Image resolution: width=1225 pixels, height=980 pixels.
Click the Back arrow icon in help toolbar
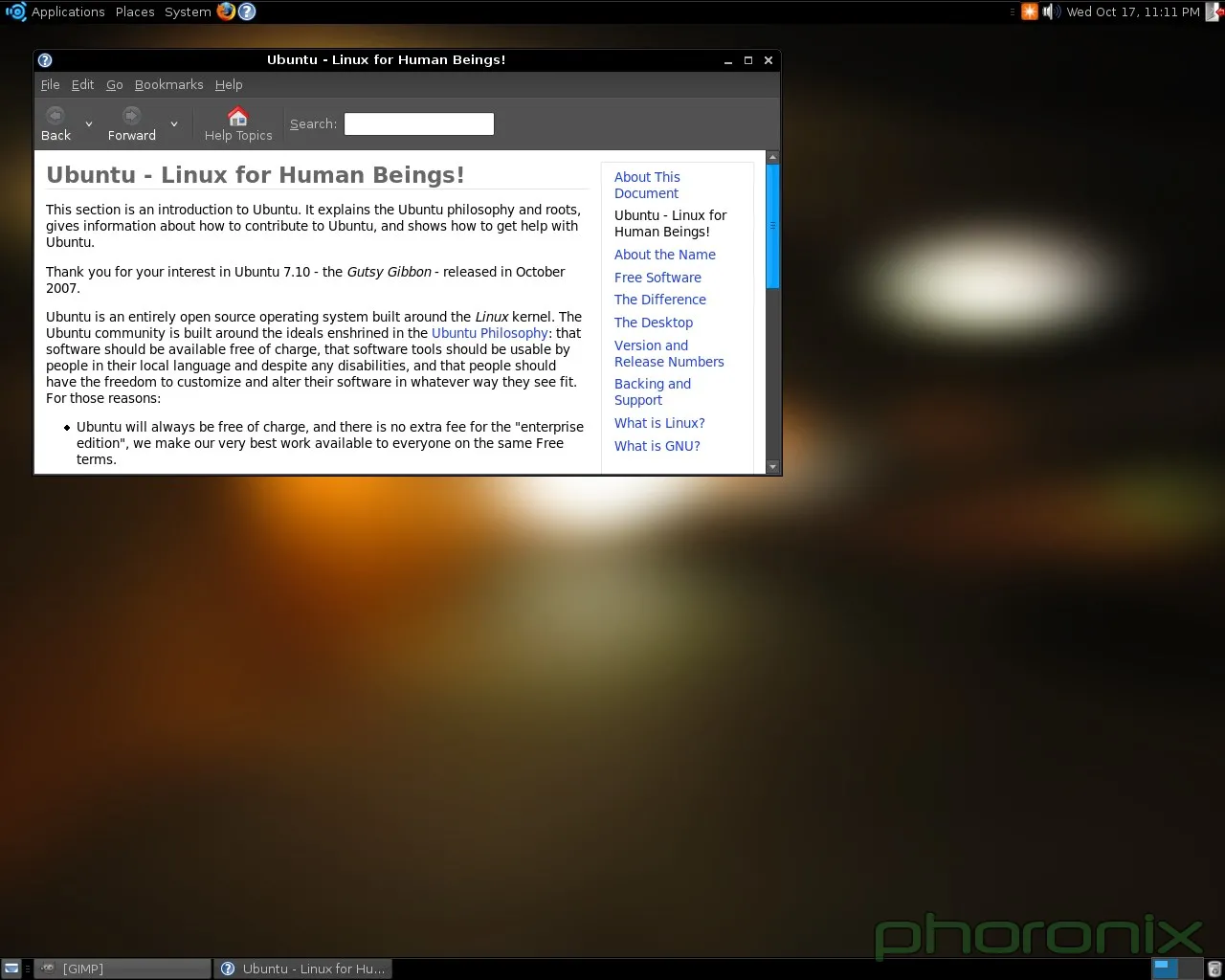tap(56, 116)
